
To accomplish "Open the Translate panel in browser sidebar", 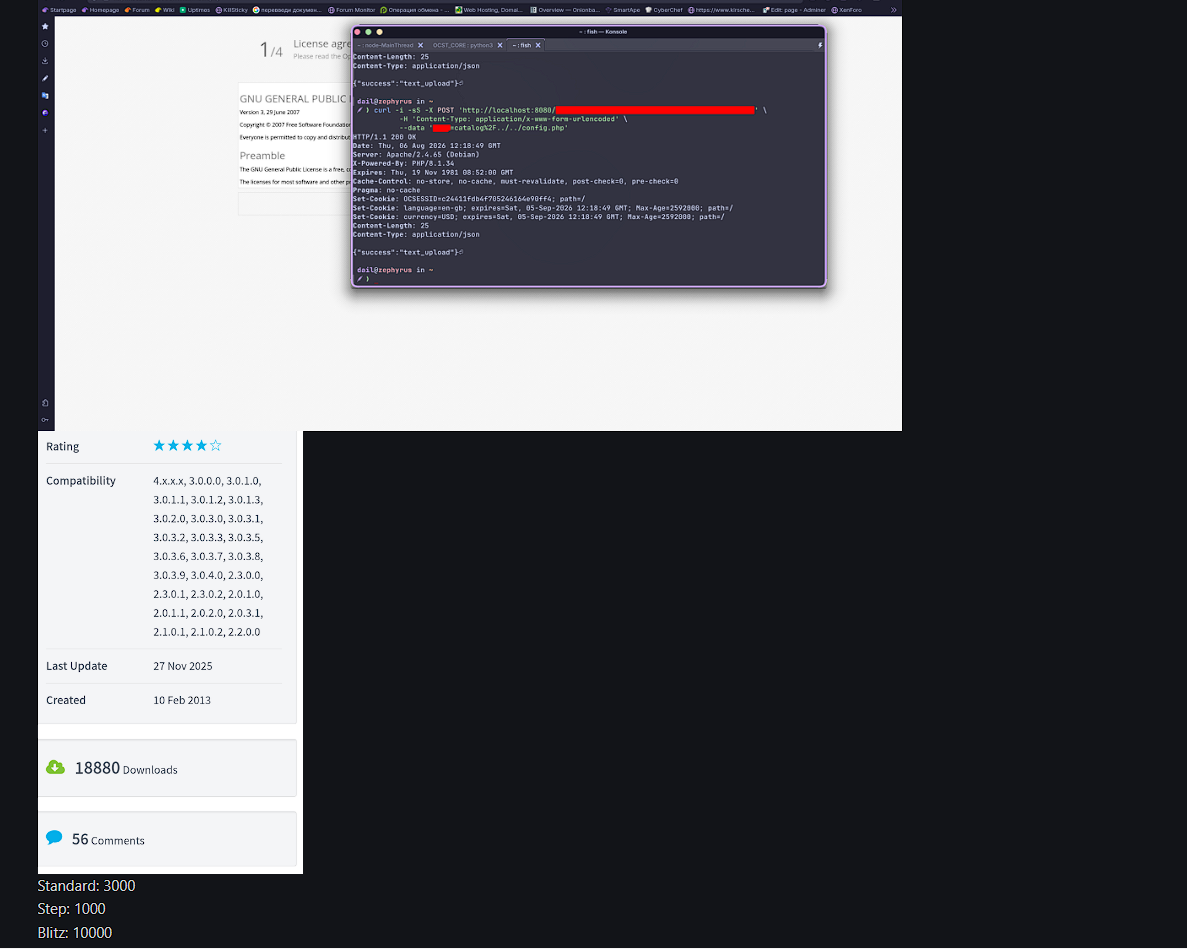I will [45, 95].
